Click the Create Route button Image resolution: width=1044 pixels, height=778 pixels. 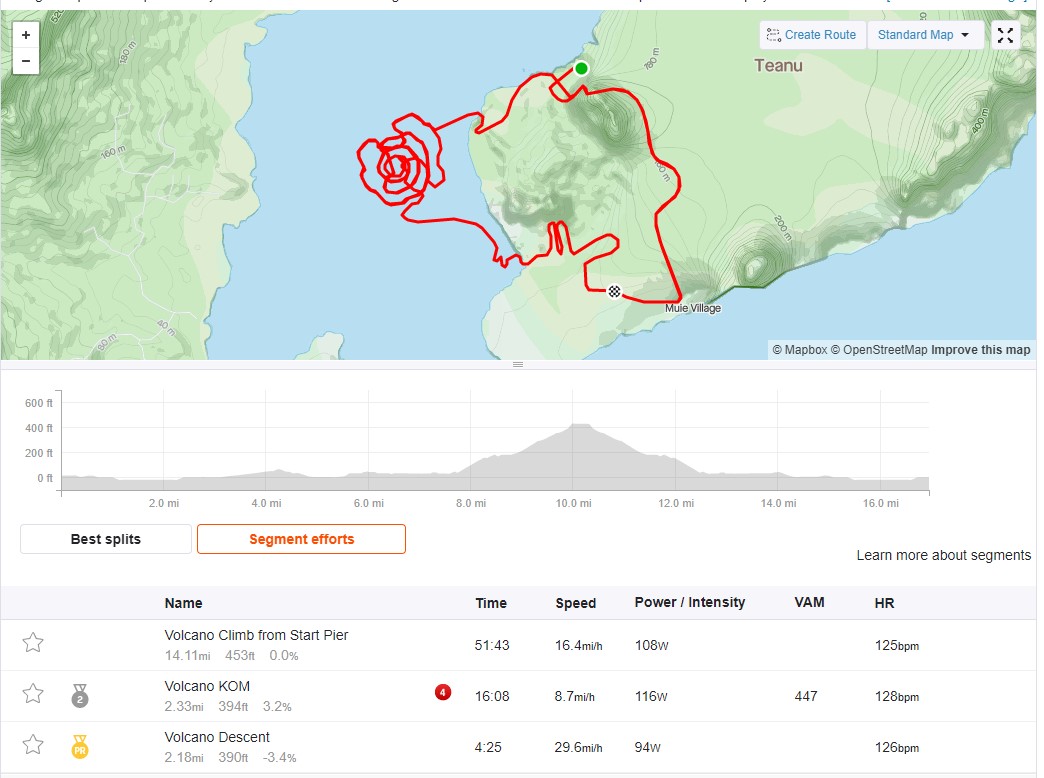pyautogui.click(x=812, y=35)
